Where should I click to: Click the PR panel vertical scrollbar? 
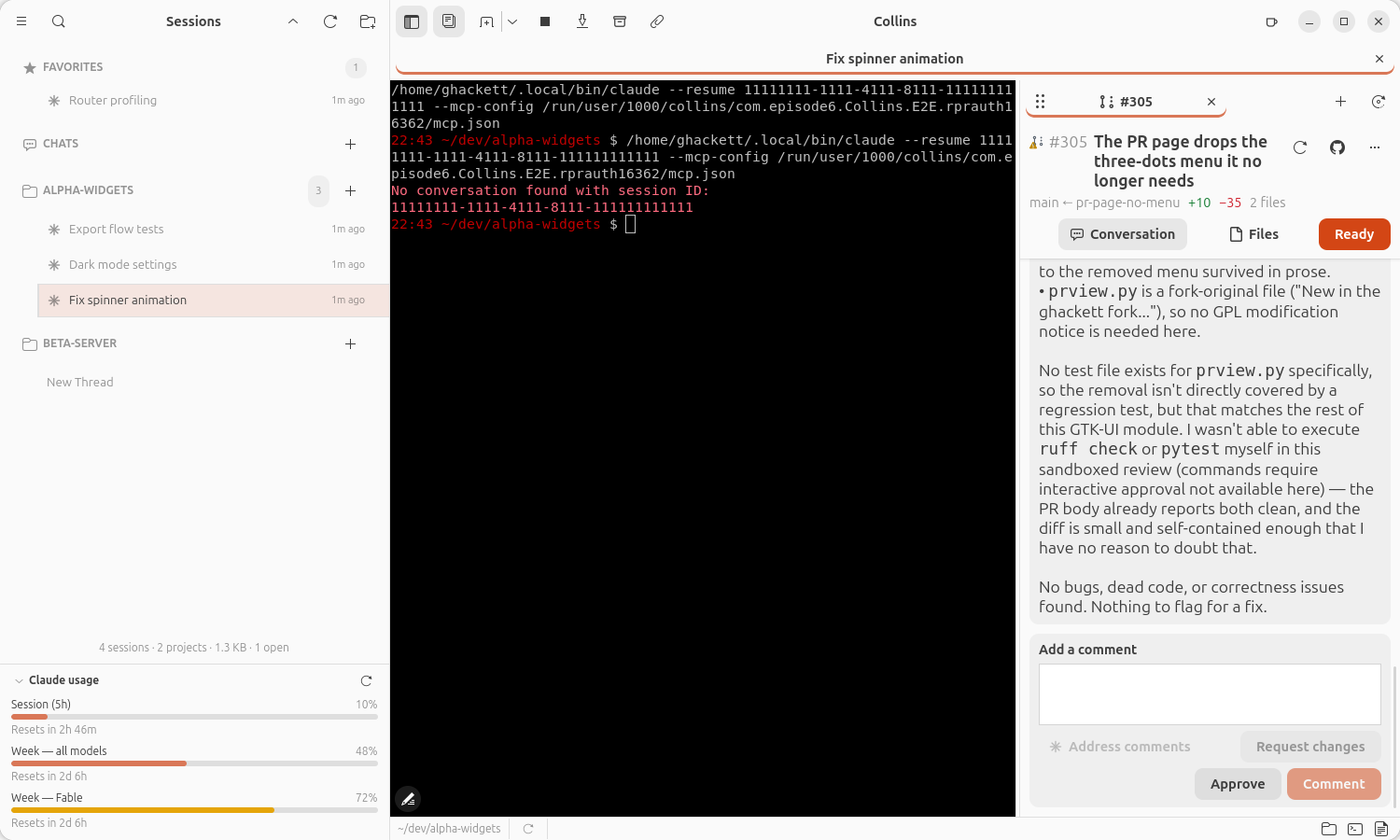(x=1395, y=737)
